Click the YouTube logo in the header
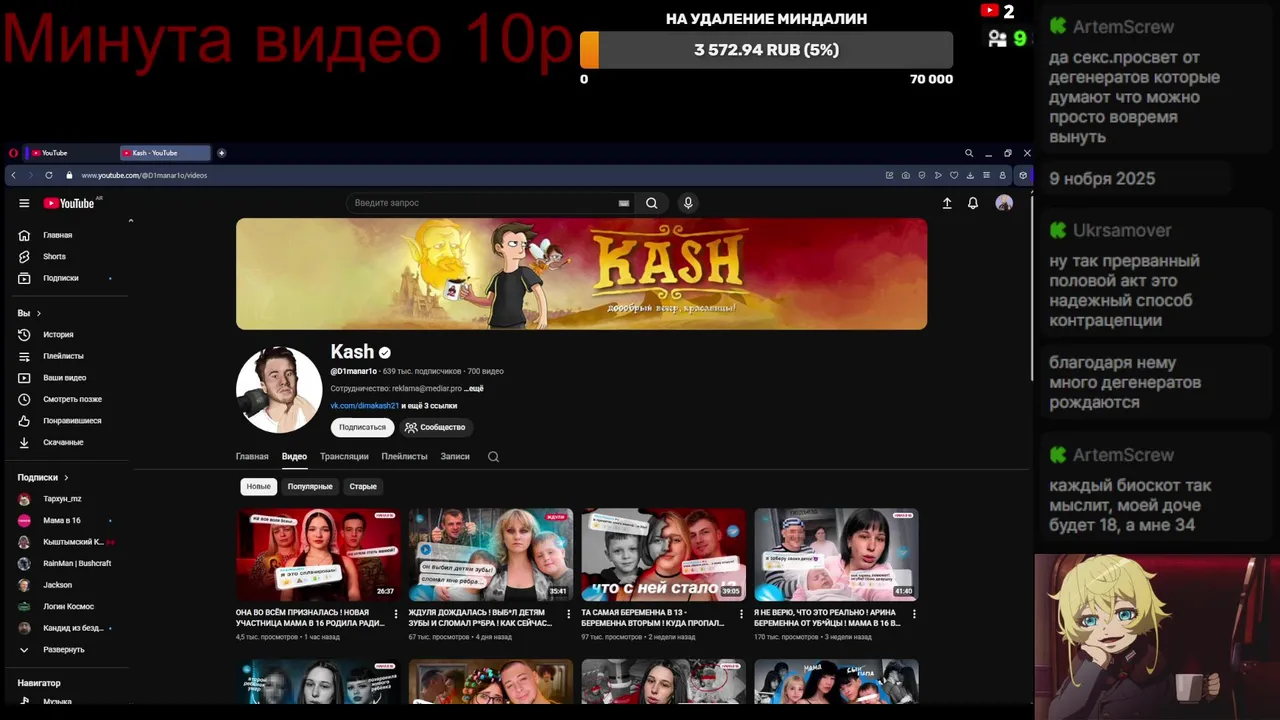 69,203
